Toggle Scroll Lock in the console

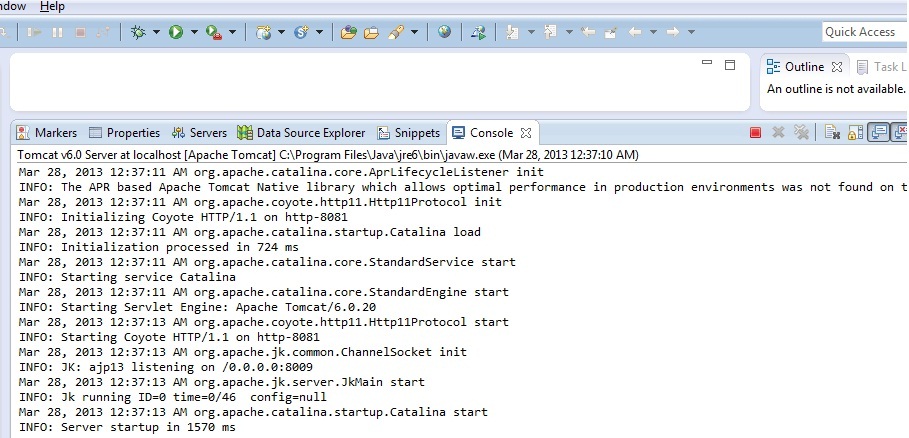coord(855,133)
